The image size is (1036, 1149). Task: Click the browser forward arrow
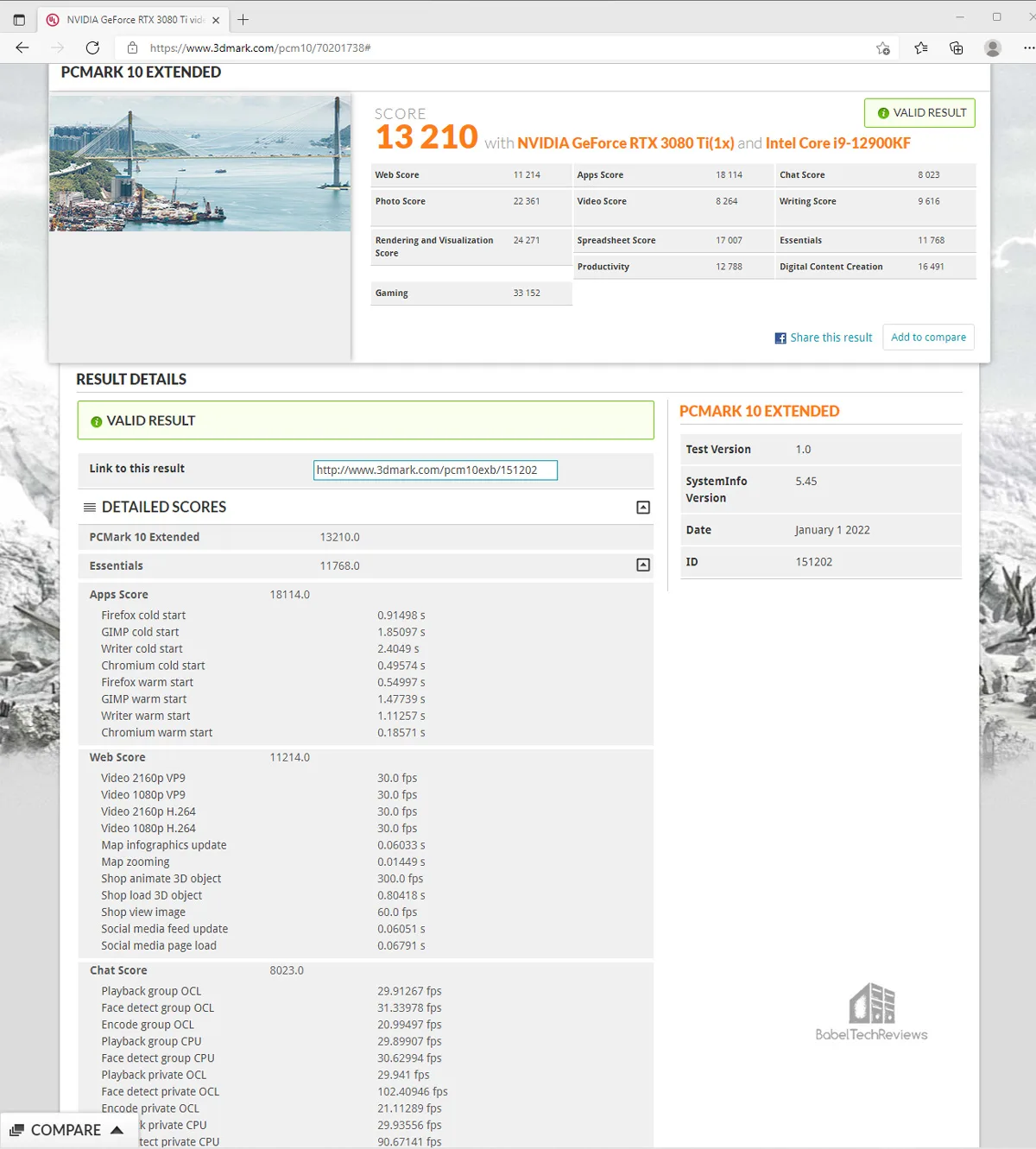57,47
